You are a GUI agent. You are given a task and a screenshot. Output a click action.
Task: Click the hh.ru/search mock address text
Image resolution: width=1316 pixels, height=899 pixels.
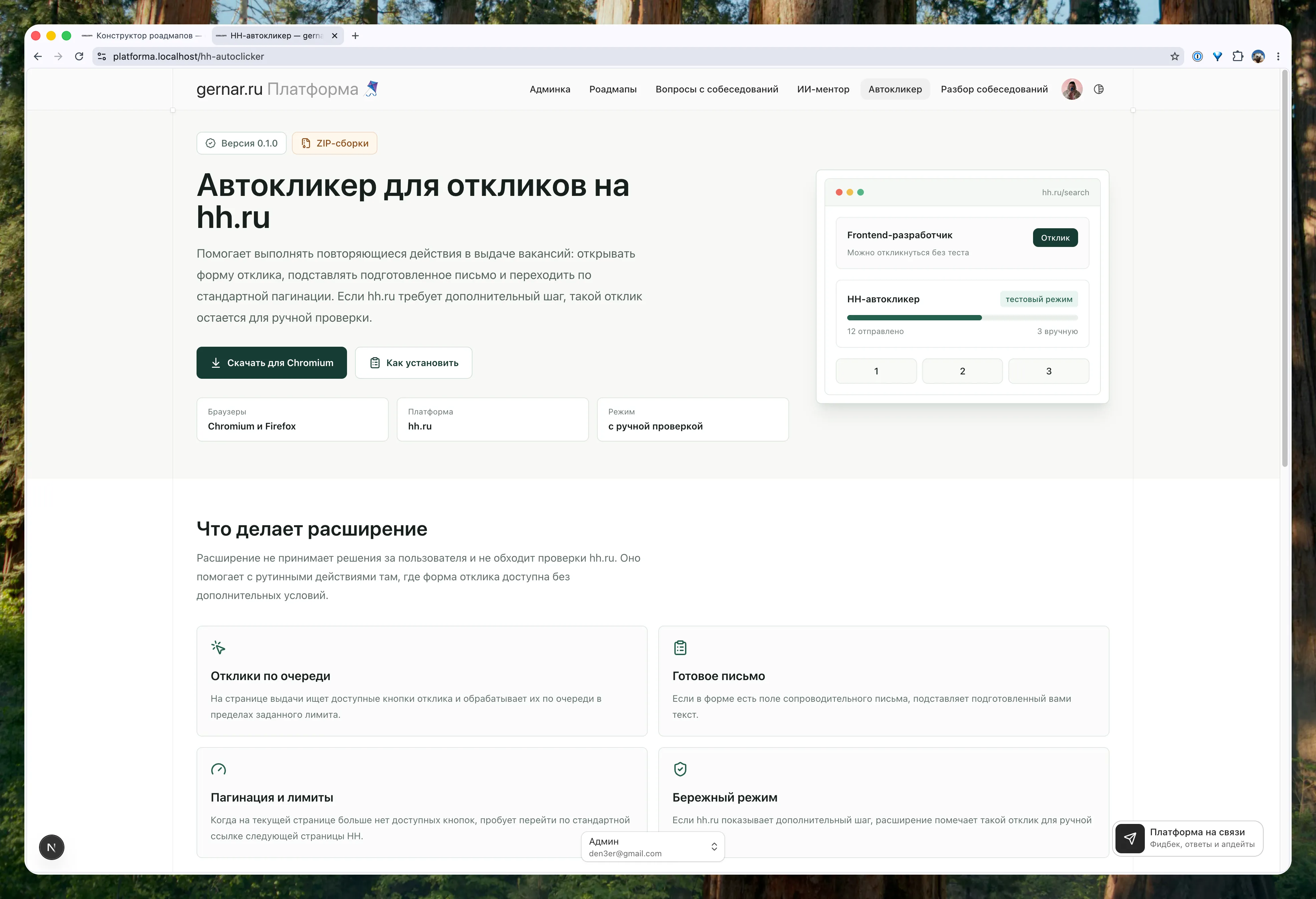1065,192
